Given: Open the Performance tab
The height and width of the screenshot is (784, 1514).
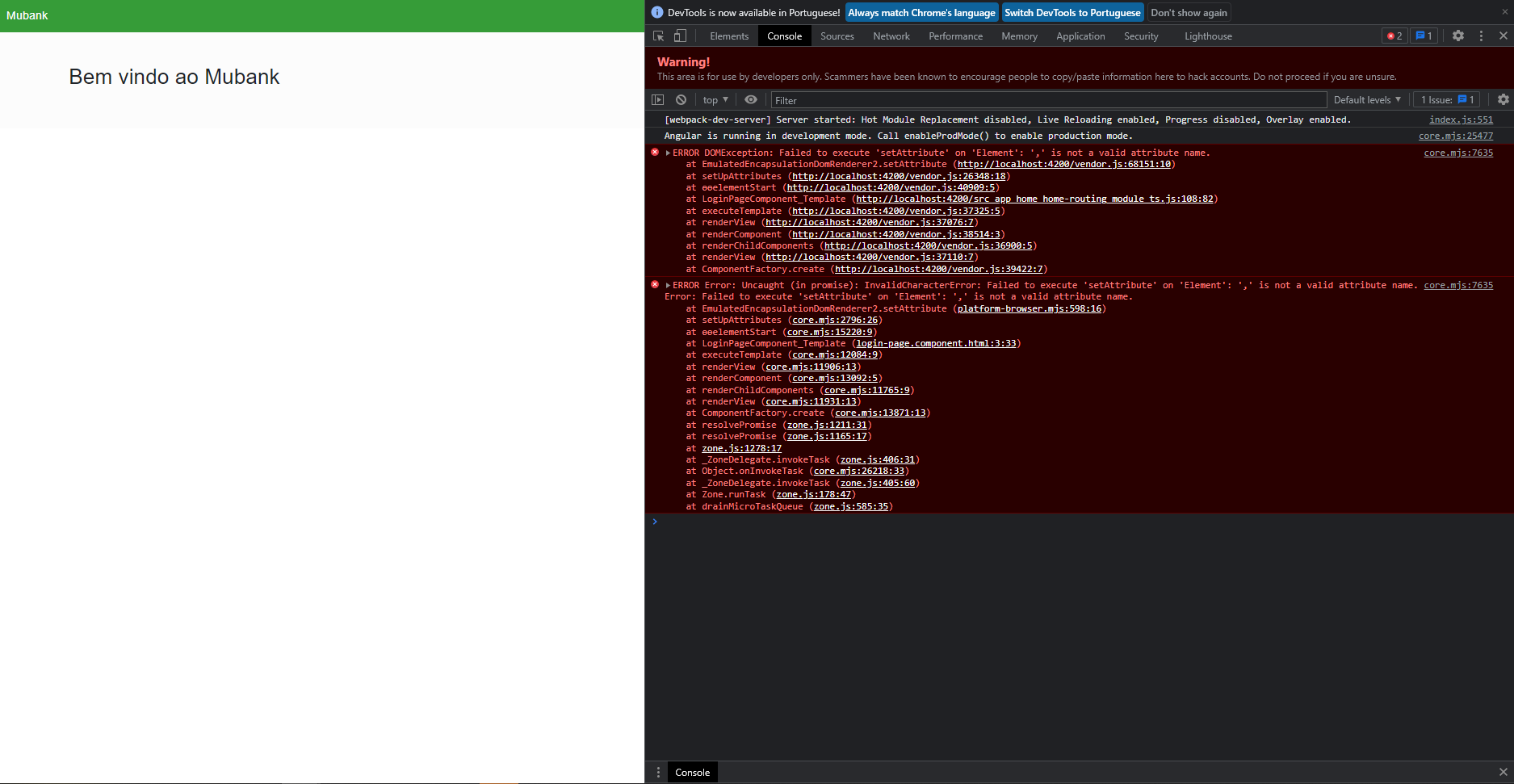Looking at the screenshot, I should [956, 36].
